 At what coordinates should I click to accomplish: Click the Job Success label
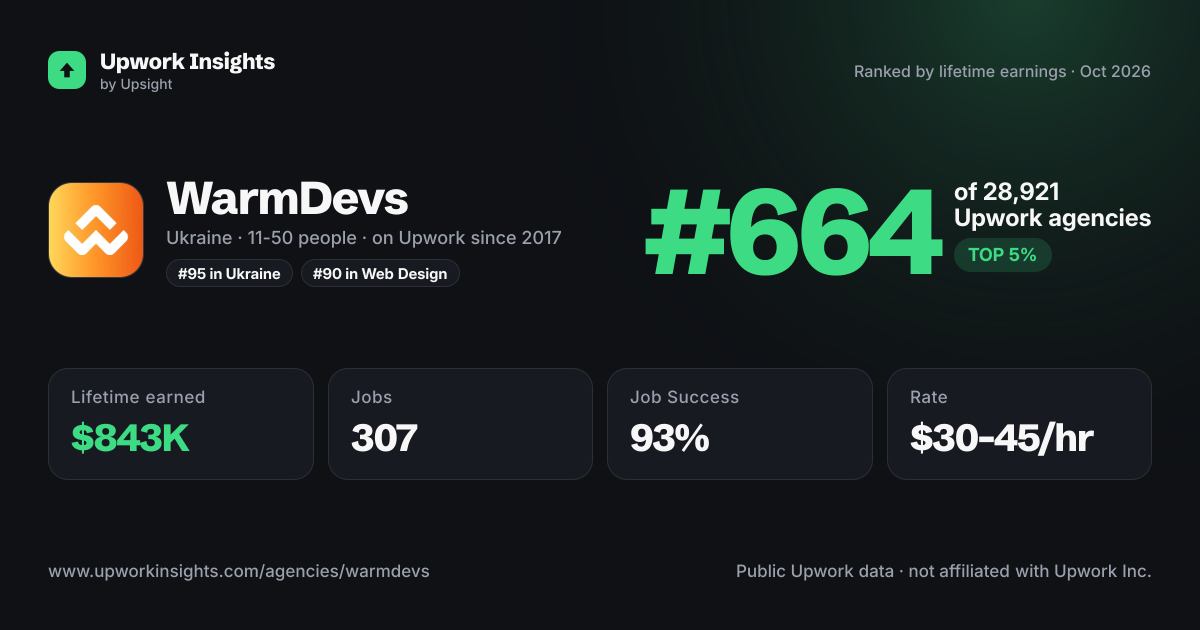[684, 397]
